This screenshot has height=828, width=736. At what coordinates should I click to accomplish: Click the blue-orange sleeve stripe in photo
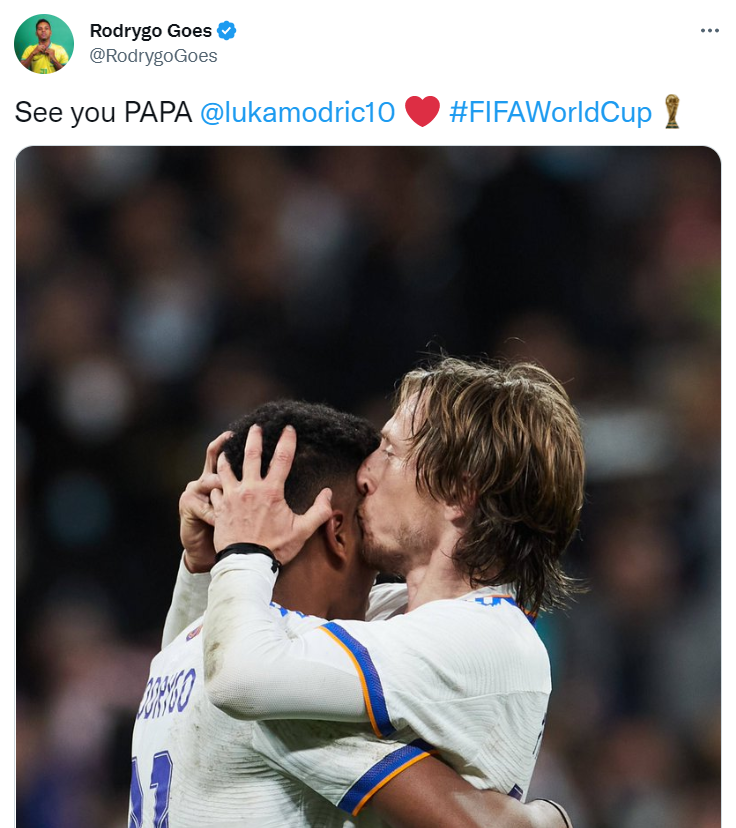tap(359, 679)
